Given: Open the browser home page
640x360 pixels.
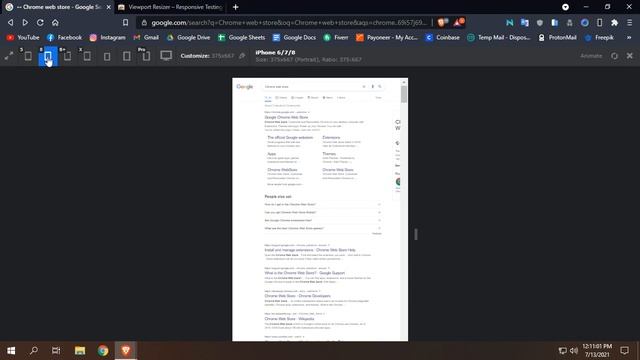Looking at the screenshot, I should [x=55, y=22].
